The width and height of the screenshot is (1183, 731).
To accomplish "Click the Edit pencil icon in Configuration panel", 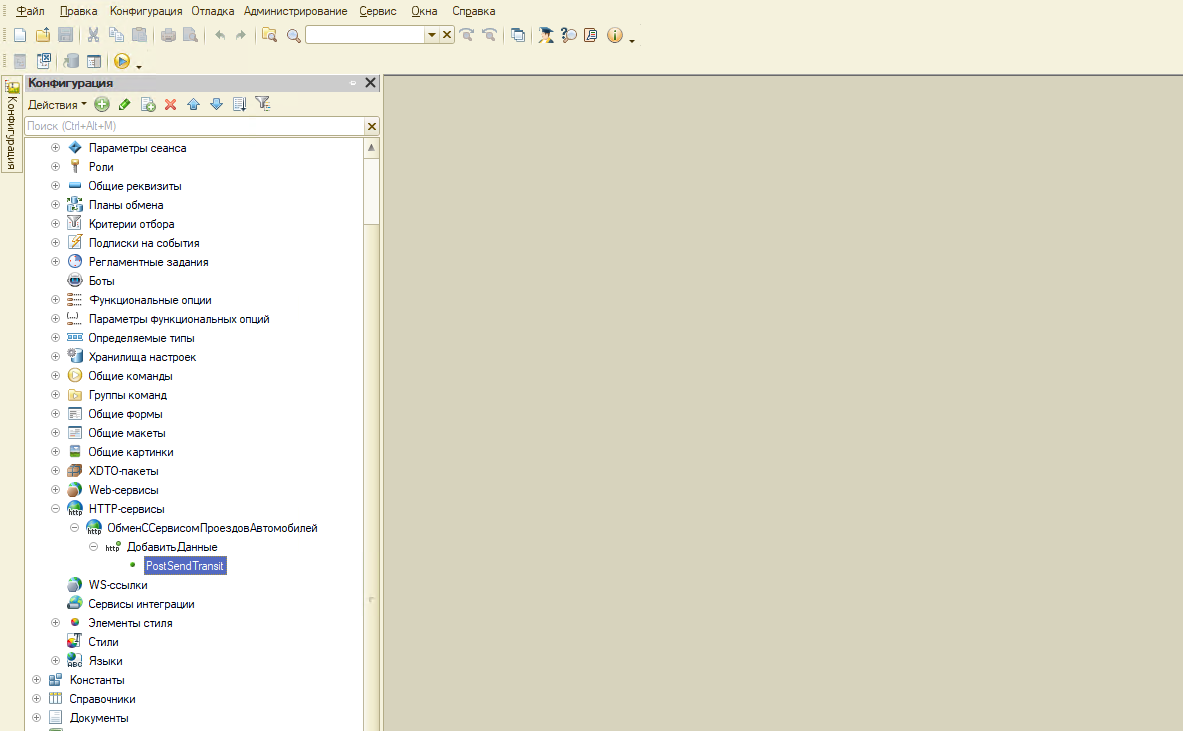I will click(x=124, y=104).
